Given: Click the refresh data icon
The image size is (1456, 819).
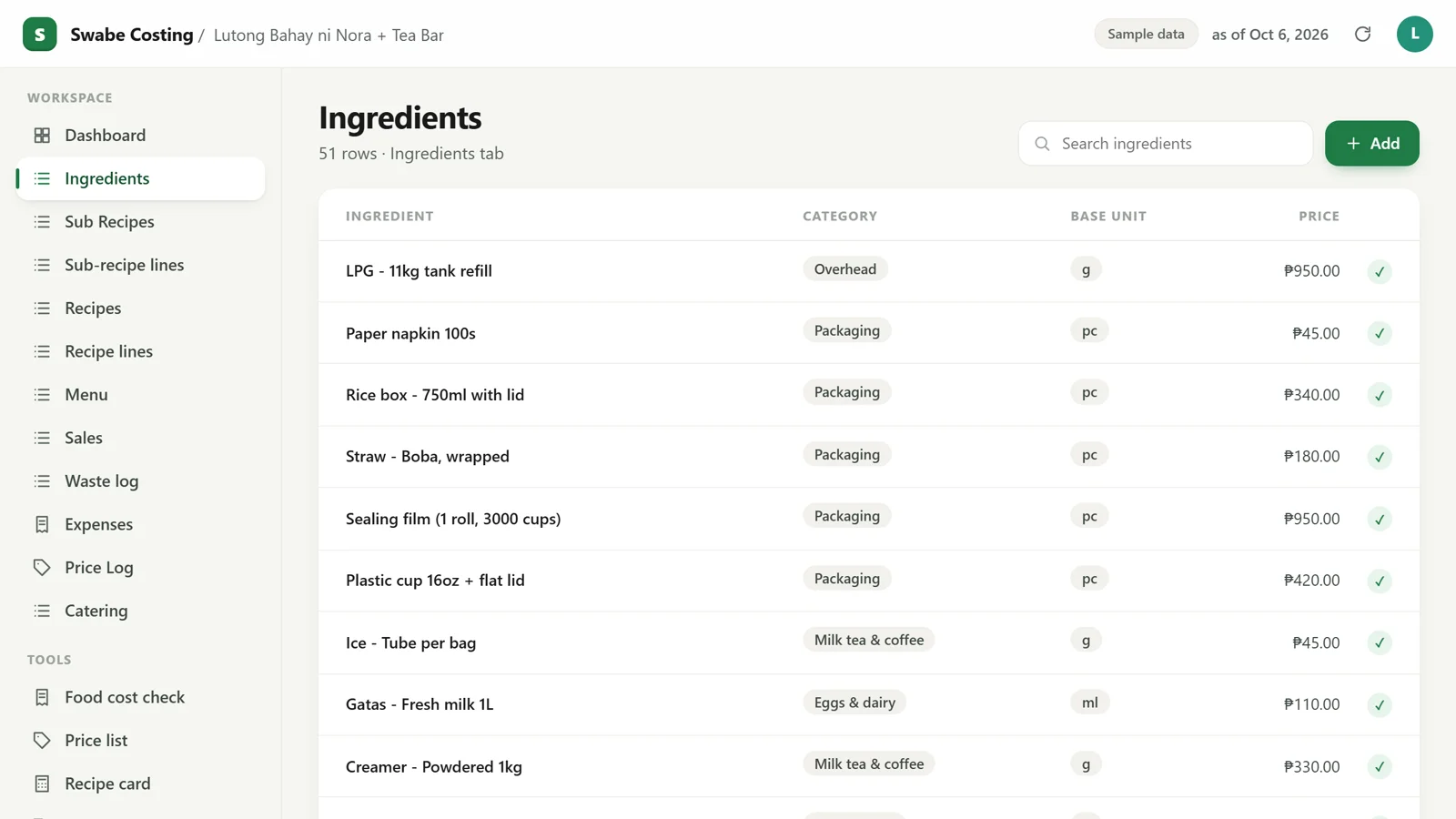Looking at the screenshot, I should click(1362, 35).
